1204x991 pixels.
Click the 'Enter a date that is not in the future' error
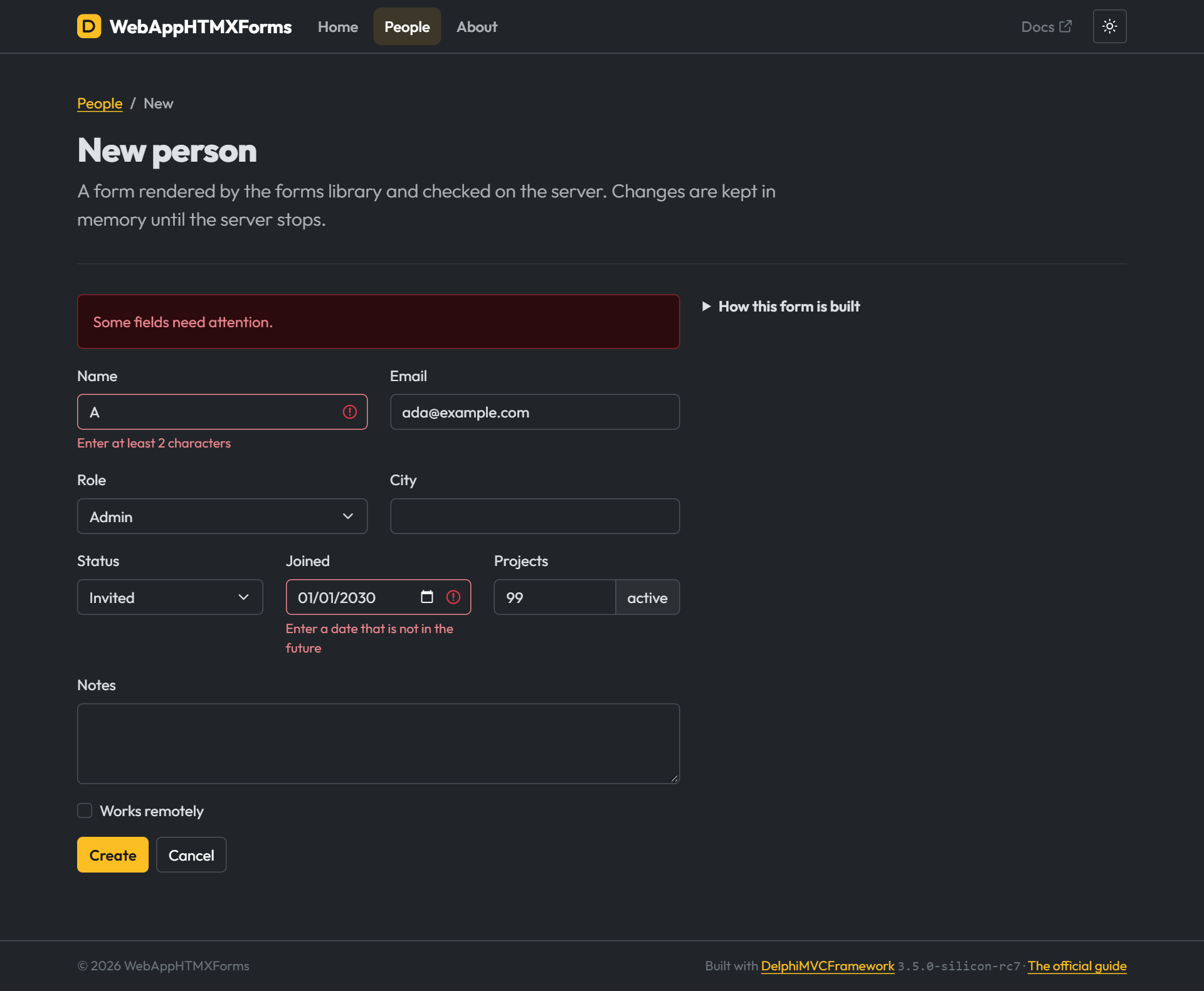pos(369,638)
